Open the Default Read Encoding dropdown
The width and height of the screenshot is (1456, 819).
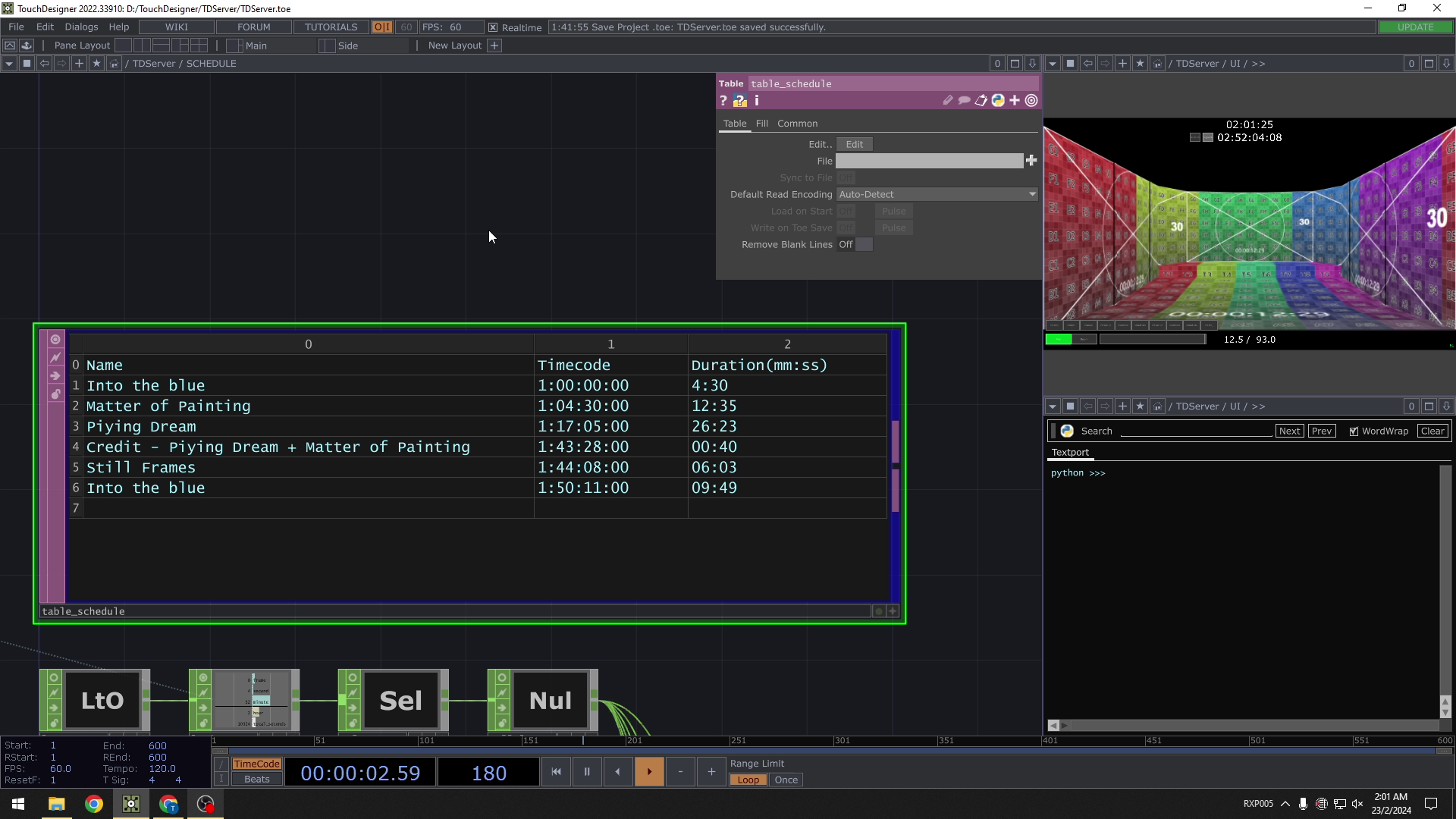(937, 194)
